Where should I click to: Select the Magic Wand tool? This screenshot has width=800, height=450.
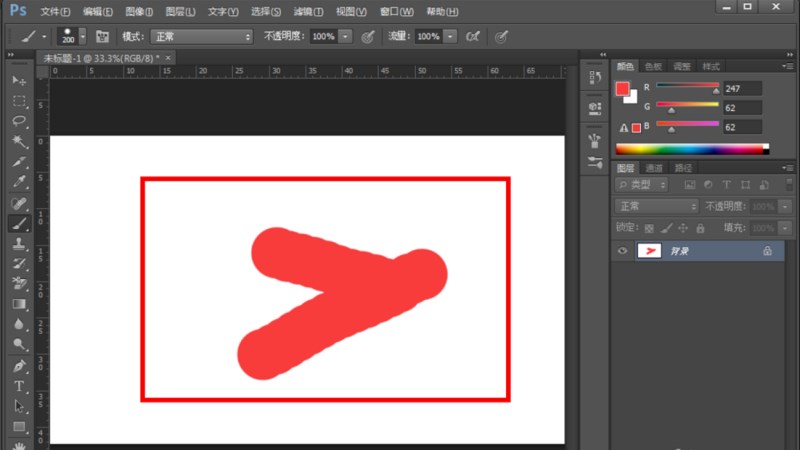click(x=19, y=142)
